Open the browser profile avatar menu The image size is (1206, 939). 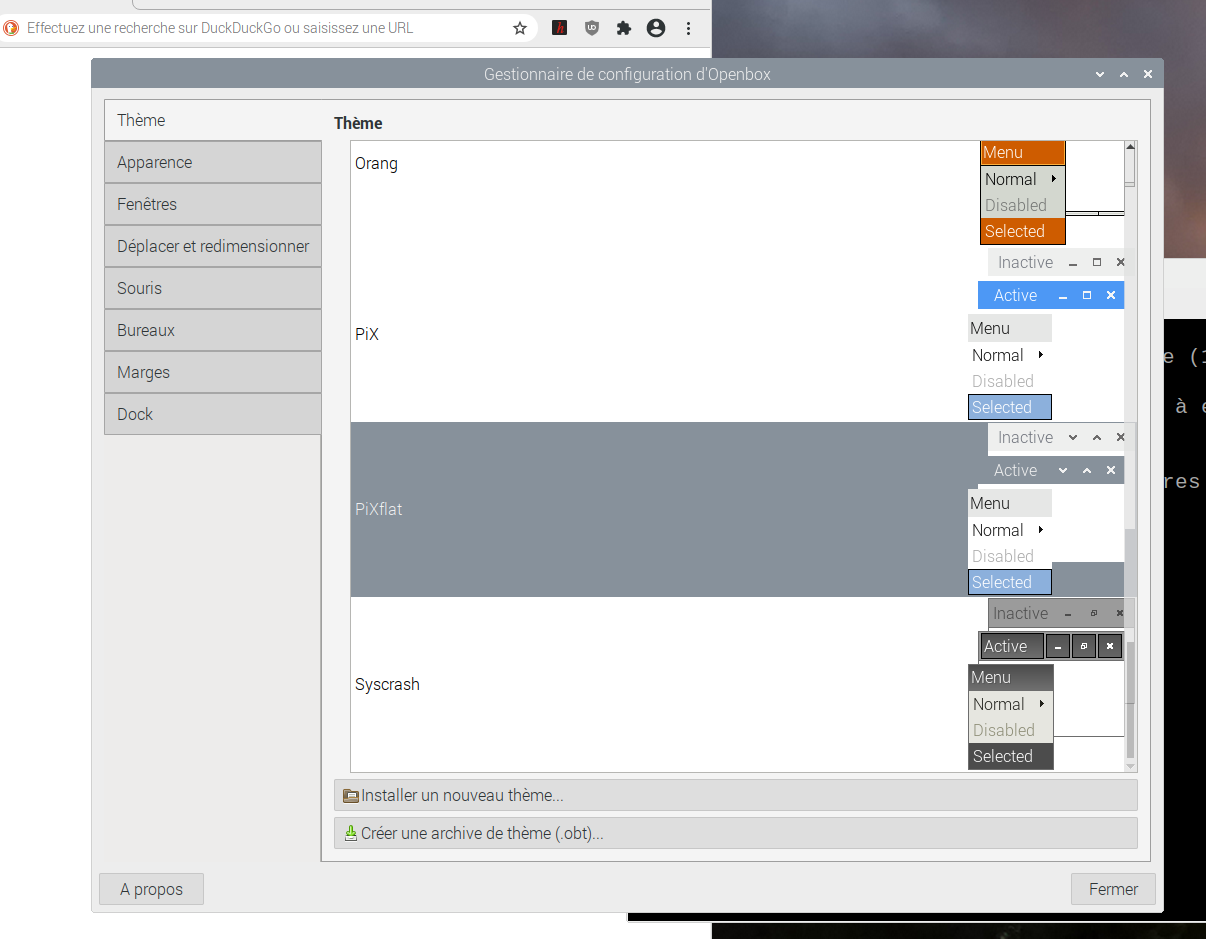[656, 28]
